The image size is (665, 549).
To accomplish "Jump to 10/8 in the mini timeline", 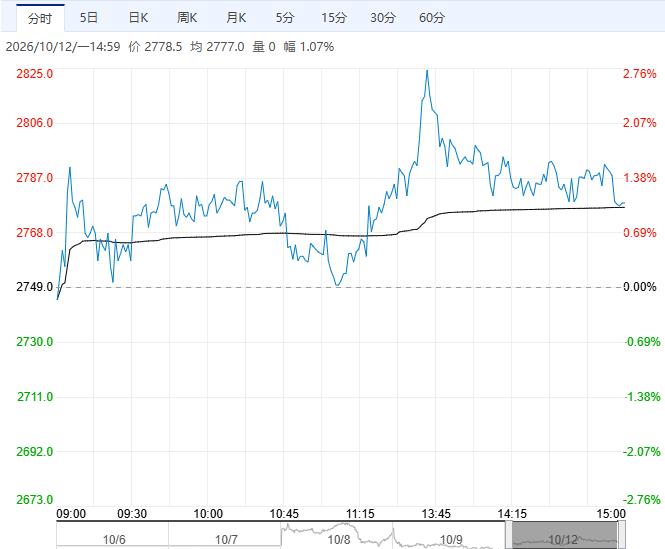I will point(338,540).
